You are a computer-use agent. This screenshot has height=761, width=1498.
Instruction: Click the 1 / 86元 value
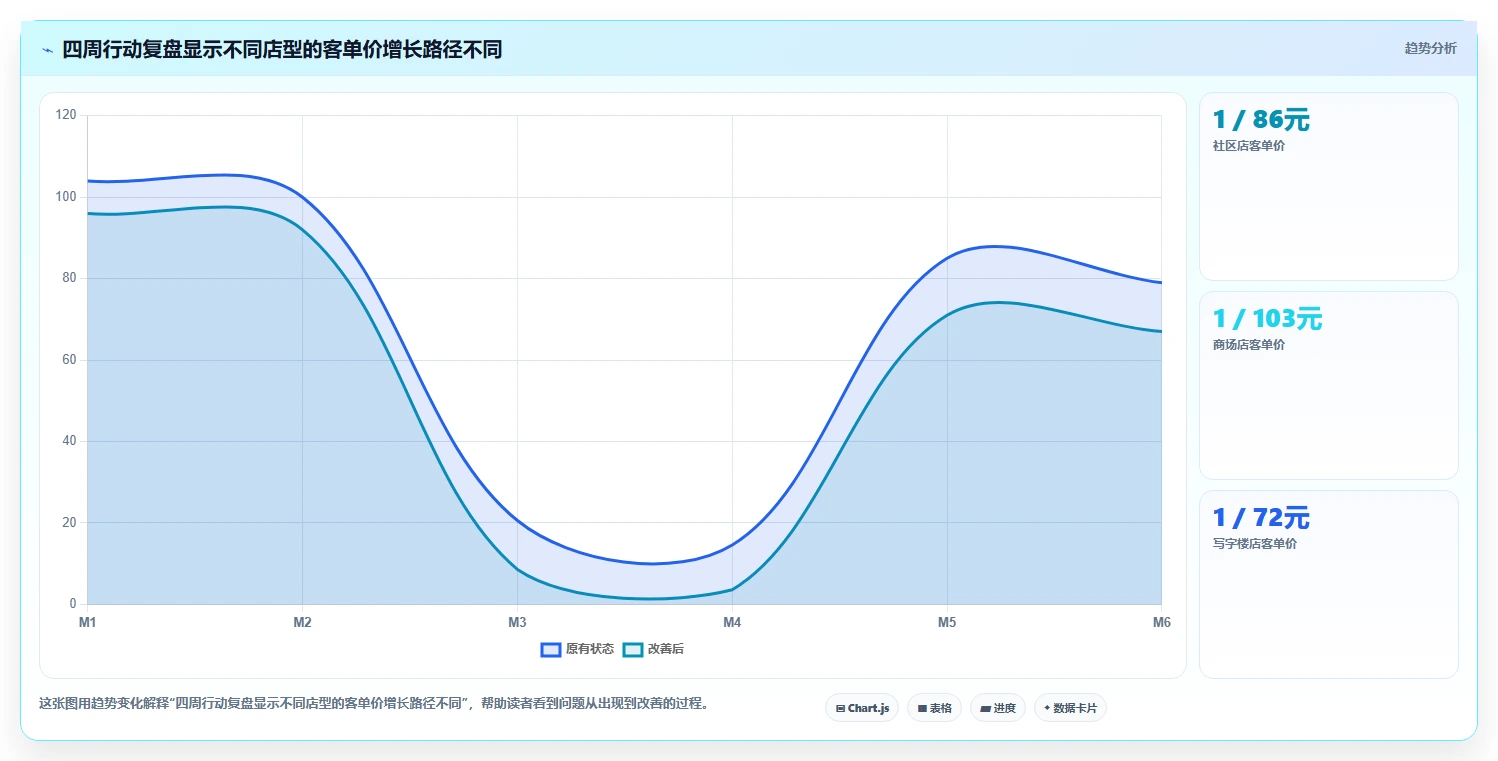[x=1261, y=120]
